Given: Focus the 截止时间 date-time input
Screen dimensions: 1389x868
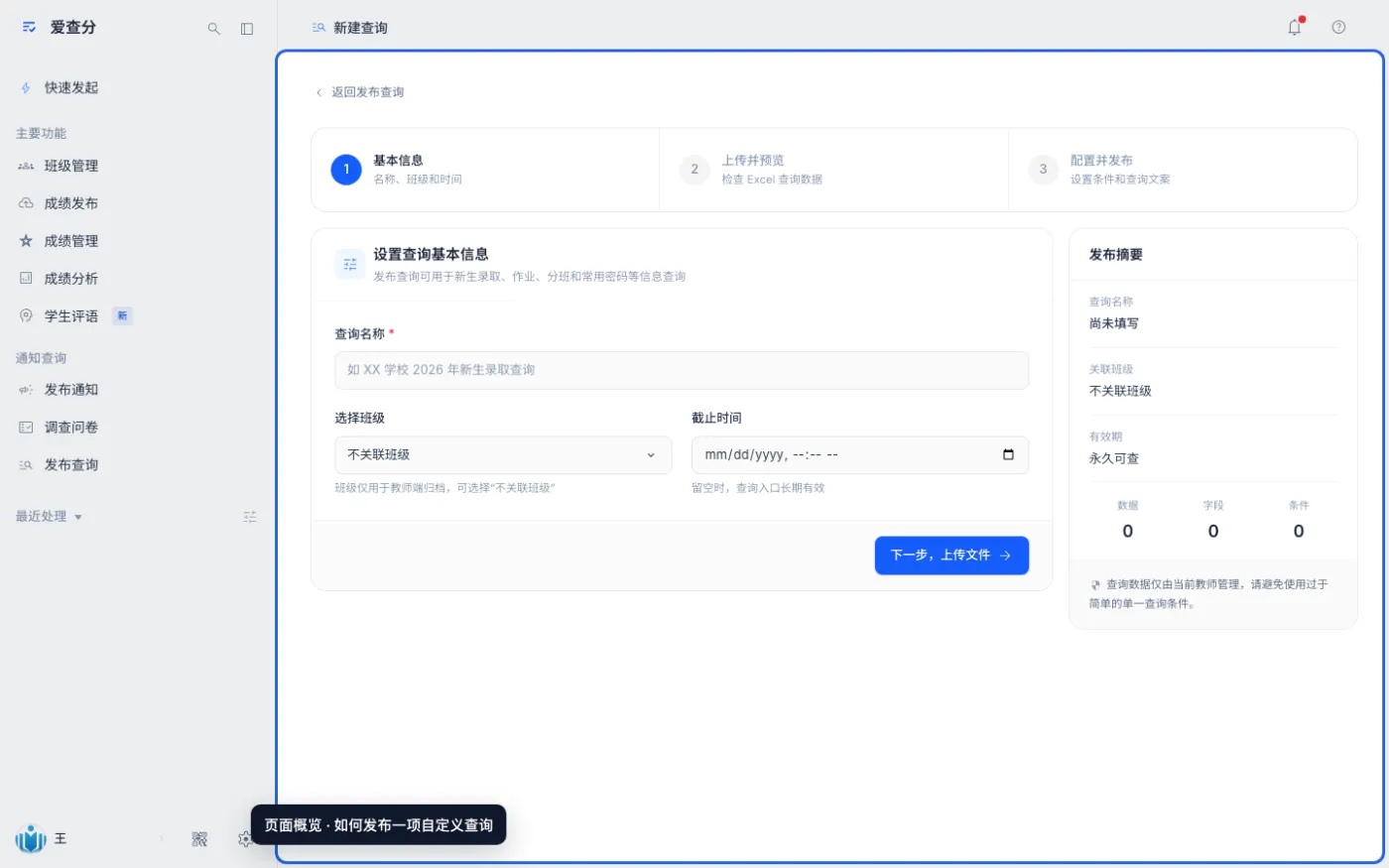Looking at the screenshot, I should point(860,455).
